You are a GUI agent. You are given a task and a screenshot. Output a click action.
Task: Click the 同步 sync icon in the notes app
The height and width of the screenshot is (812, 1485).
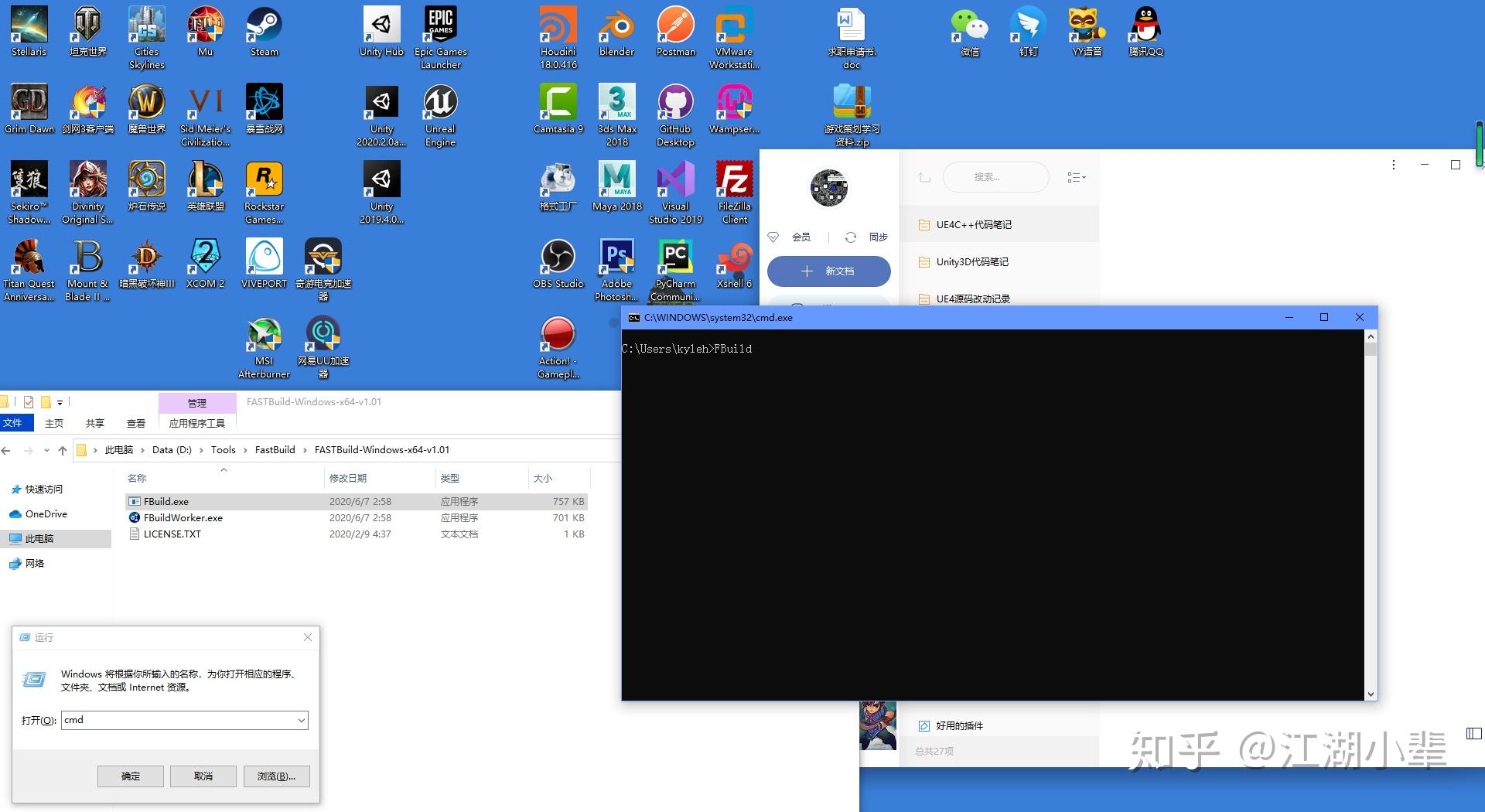coord(851,237)
